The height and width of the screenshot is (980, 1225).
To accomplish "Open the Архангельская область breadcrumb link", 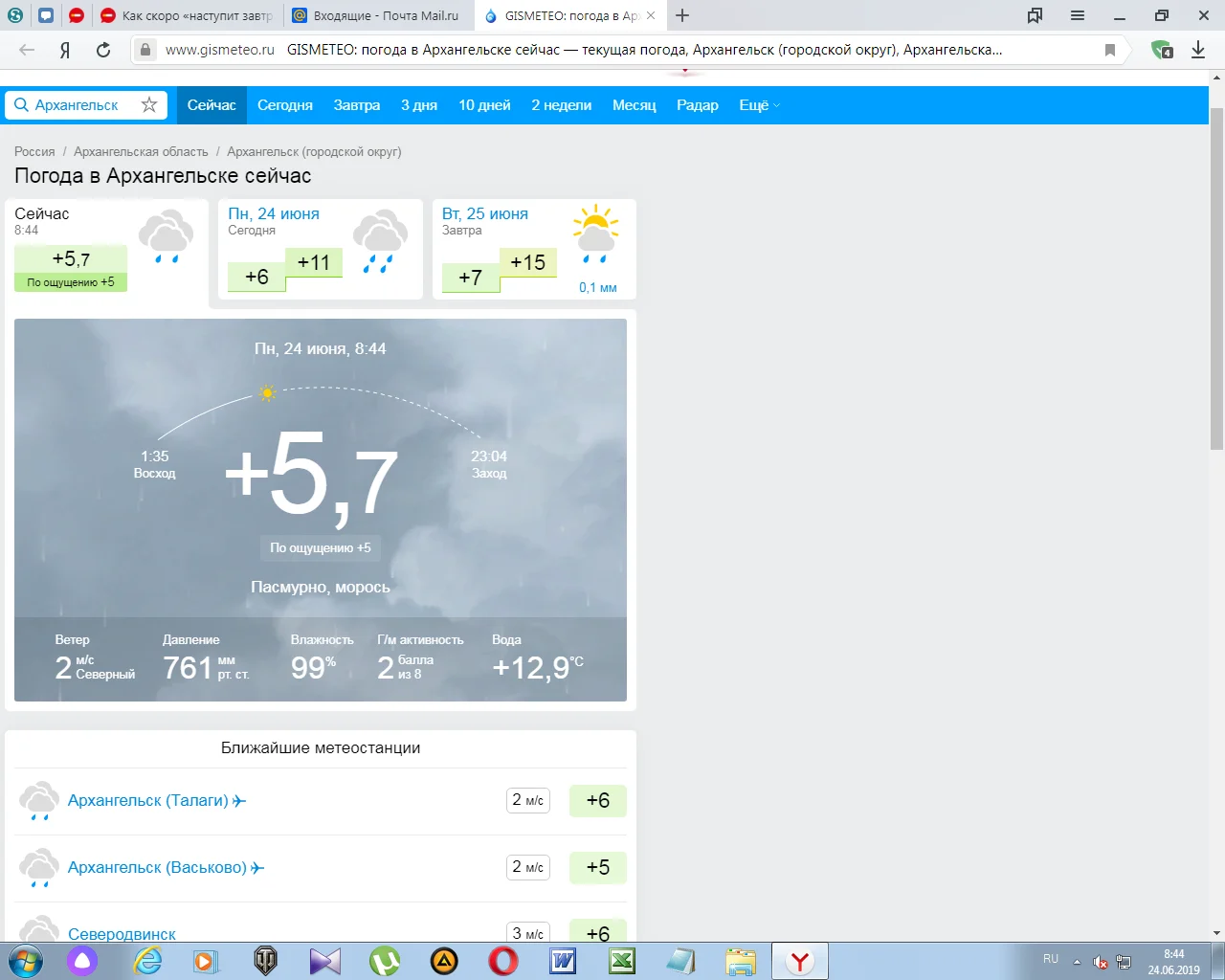I will coord(141,151).
